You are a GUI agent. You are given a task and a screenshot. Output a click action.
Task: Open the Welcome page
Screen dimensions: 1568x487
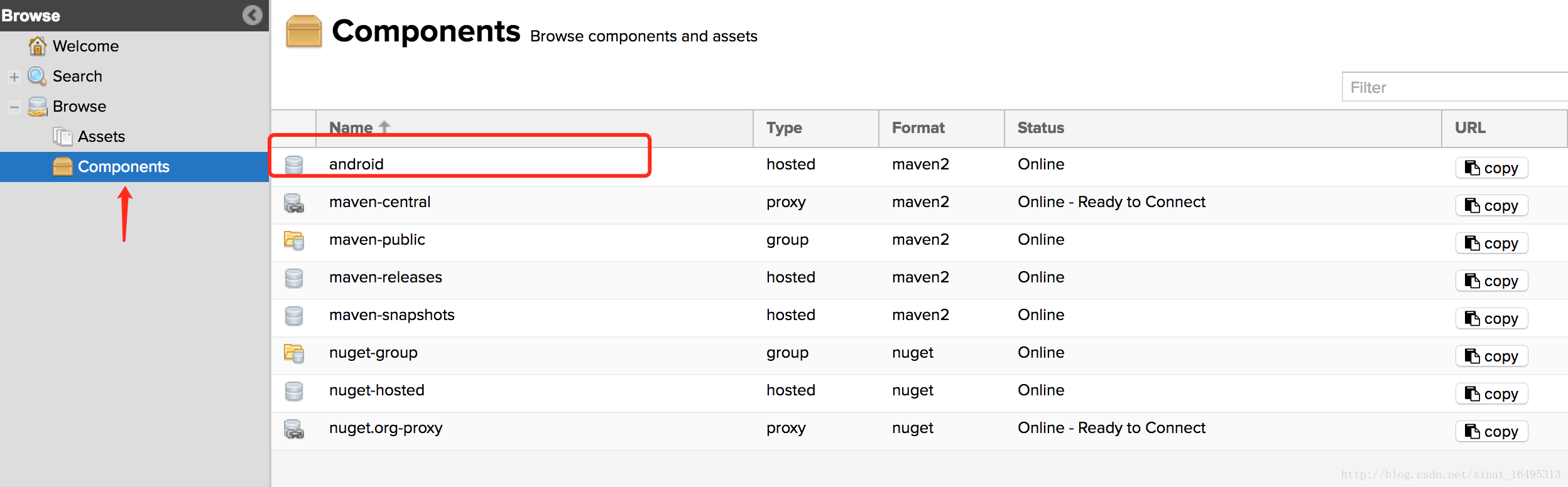pyautogui.click(x=85, y=46)
